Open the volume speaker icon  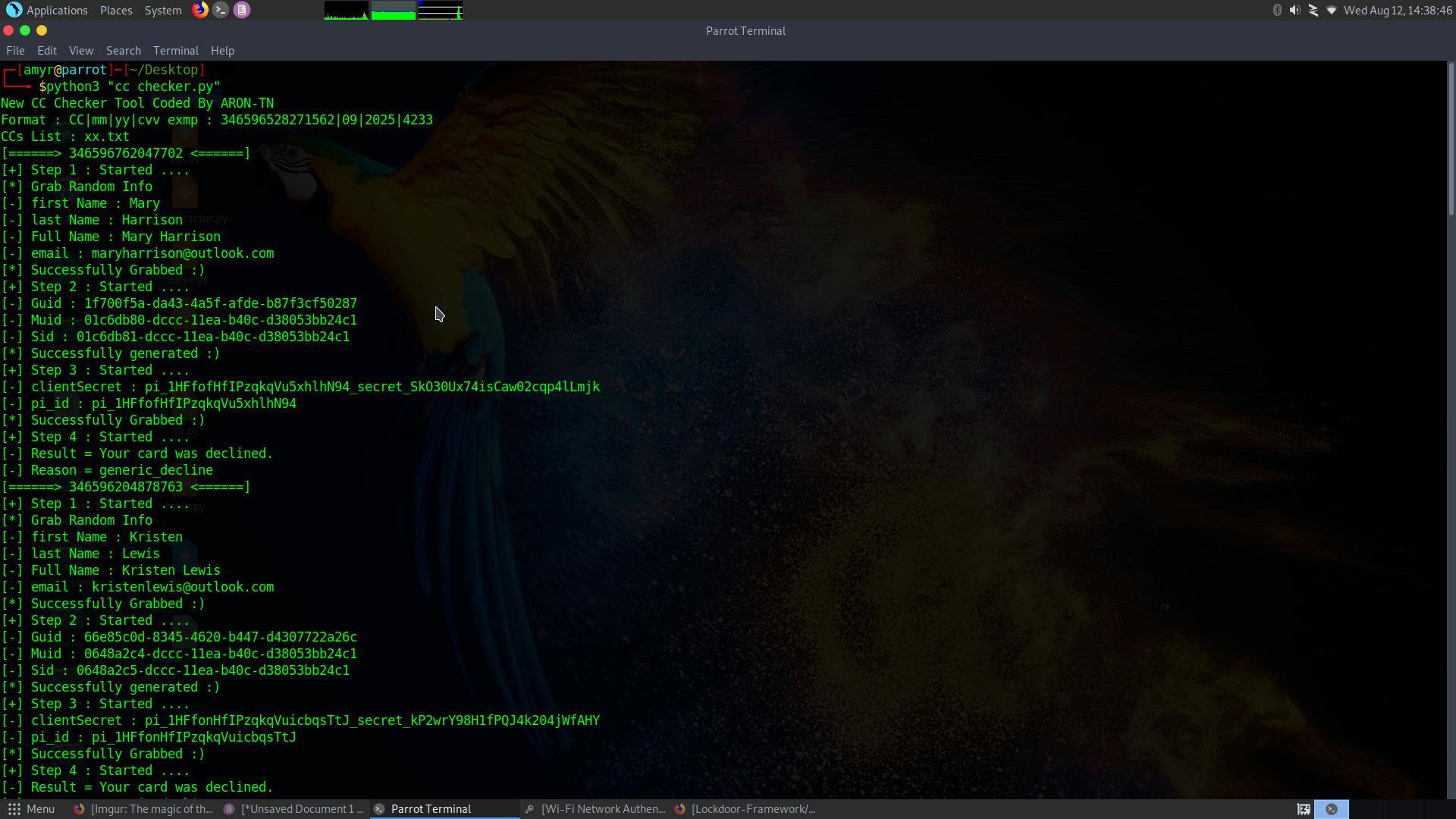tap(1294, 10)
